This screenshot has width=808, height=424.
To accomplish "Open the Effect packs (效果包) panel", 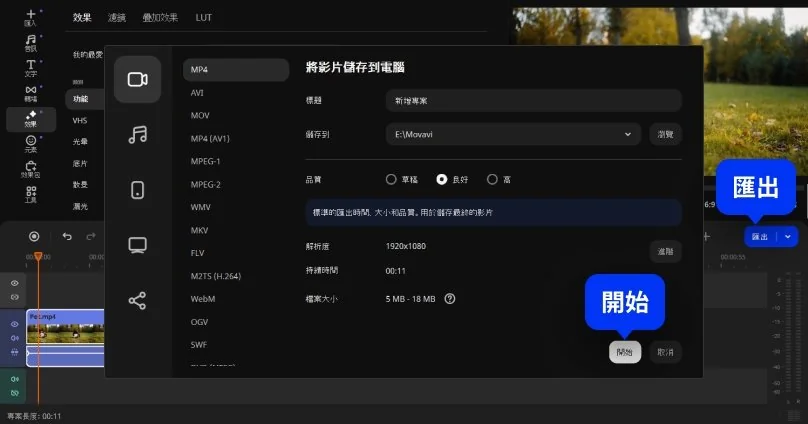I will click(30, 169).
